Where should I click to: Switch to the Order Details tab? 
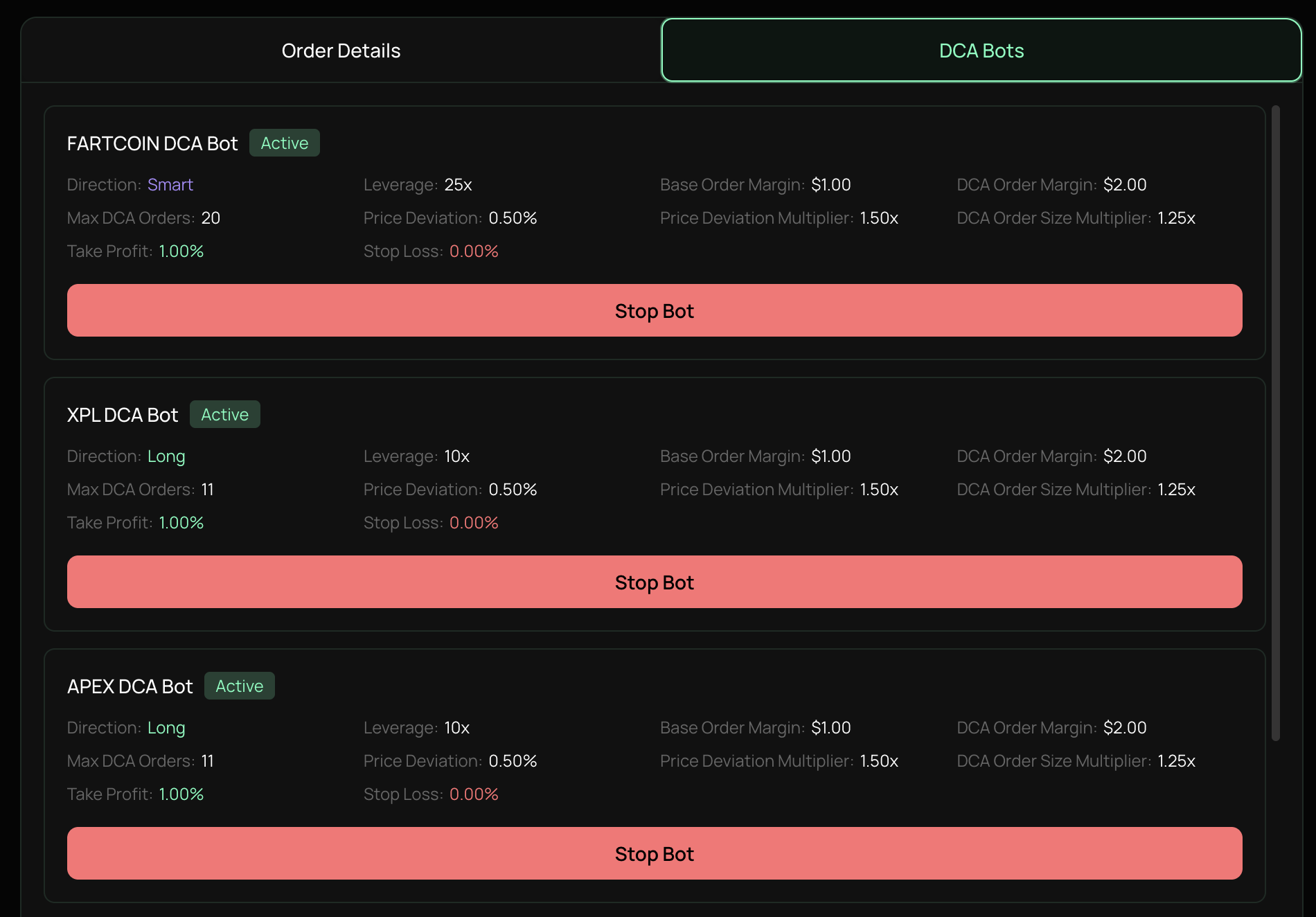pyautogui.click(x=341, y=51)
